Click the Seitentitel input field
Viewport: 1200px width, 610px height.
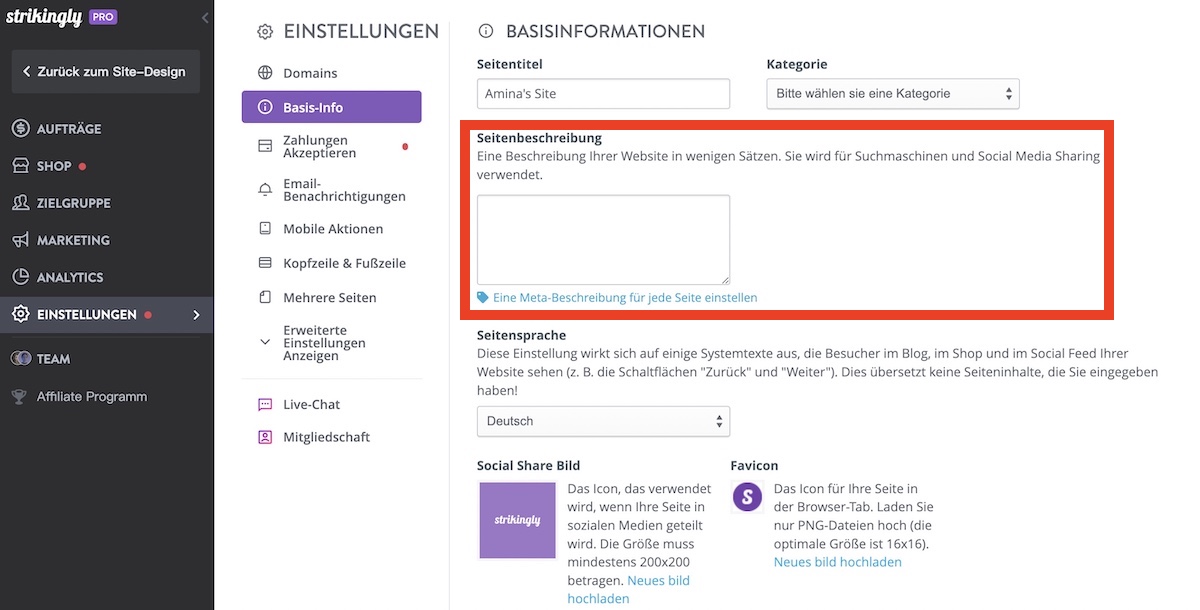coord(603,94)
